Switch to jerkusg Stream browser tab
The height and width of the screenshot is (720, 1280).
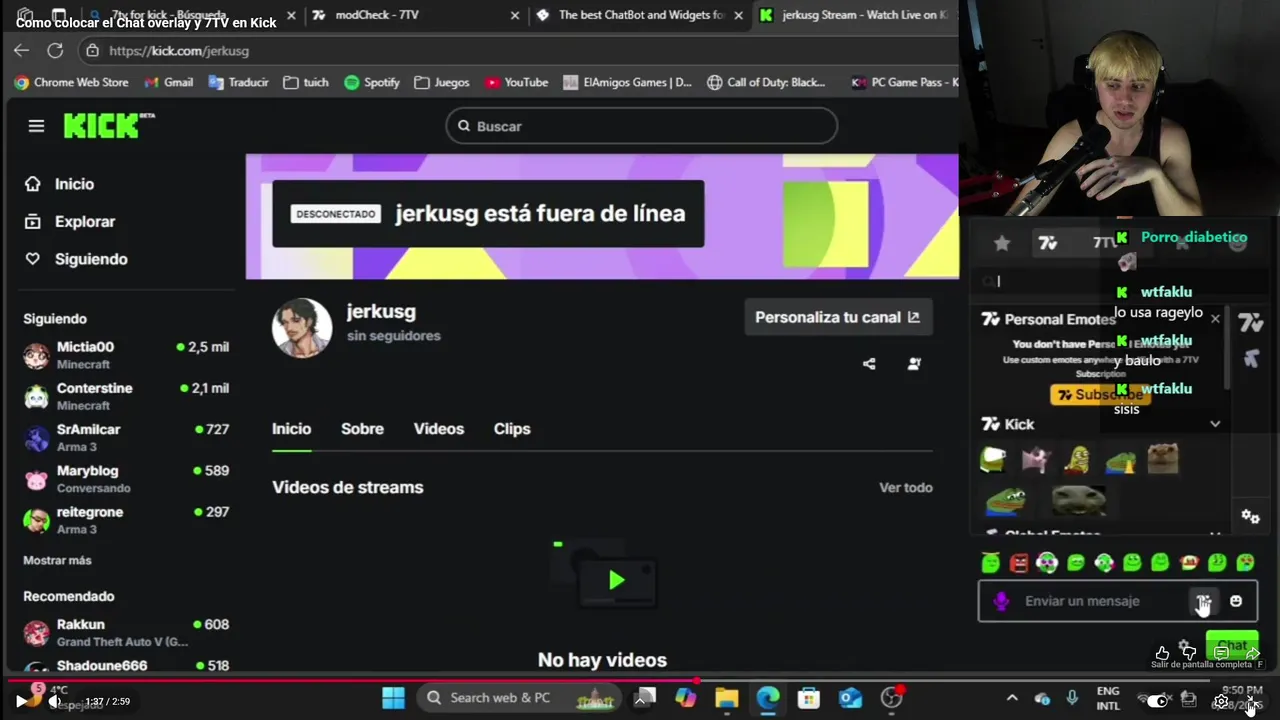(x=855, y=15)
